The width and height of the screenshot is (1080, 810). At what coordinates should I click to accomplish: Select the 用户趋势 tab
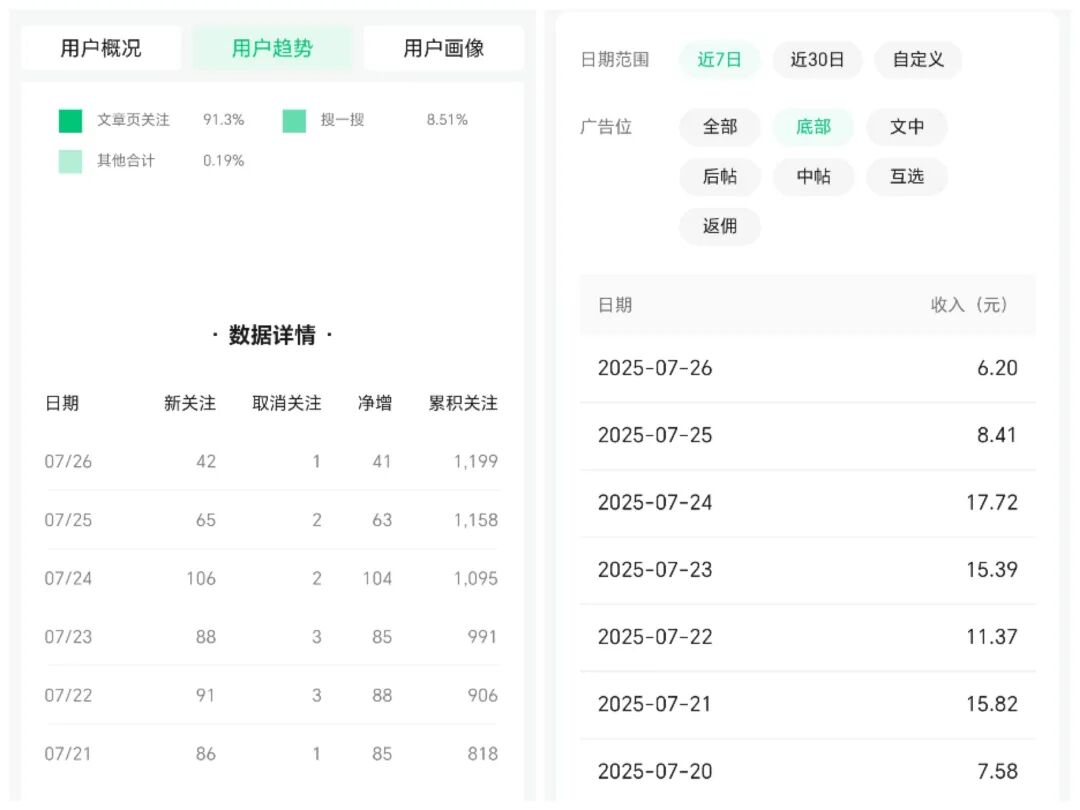pos(273,46)
